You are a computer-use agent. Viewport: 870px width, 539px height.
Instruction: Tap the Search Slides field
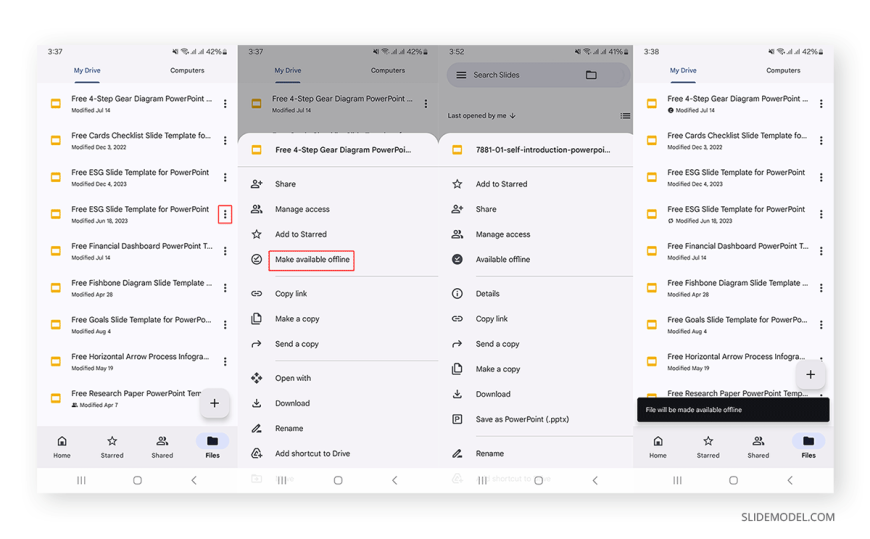click(x=538, y=75)
